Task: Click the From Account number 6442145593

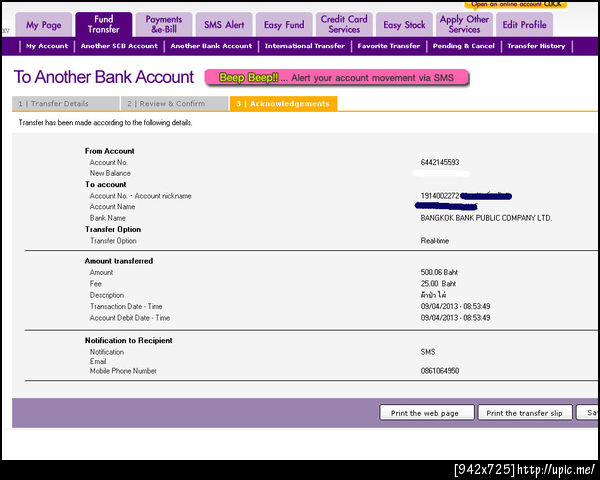Action: (440, 162)
